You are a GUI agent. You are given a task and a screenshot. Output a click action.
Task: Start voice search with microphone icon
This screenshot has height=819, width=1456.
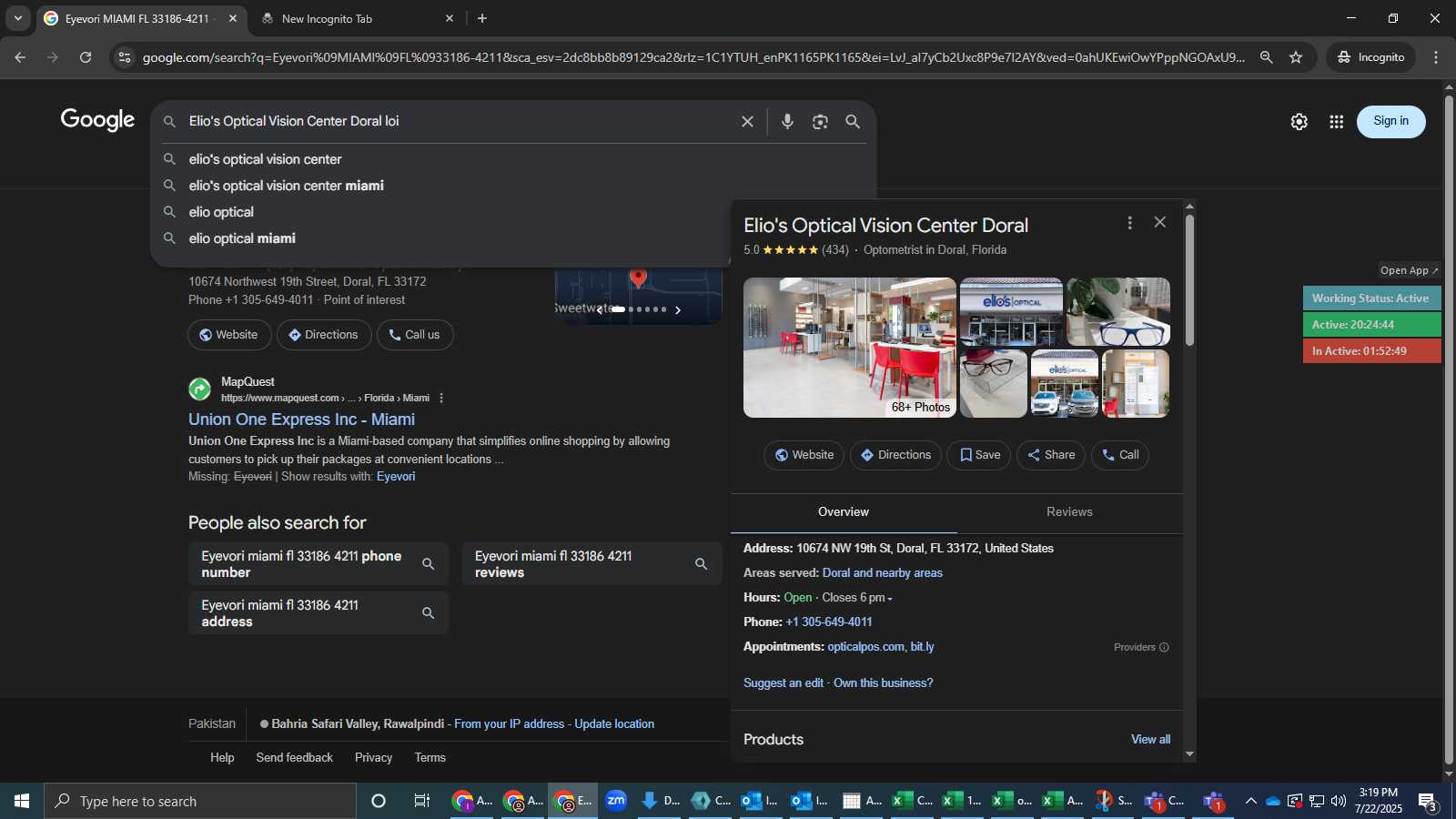pos(787,121)
